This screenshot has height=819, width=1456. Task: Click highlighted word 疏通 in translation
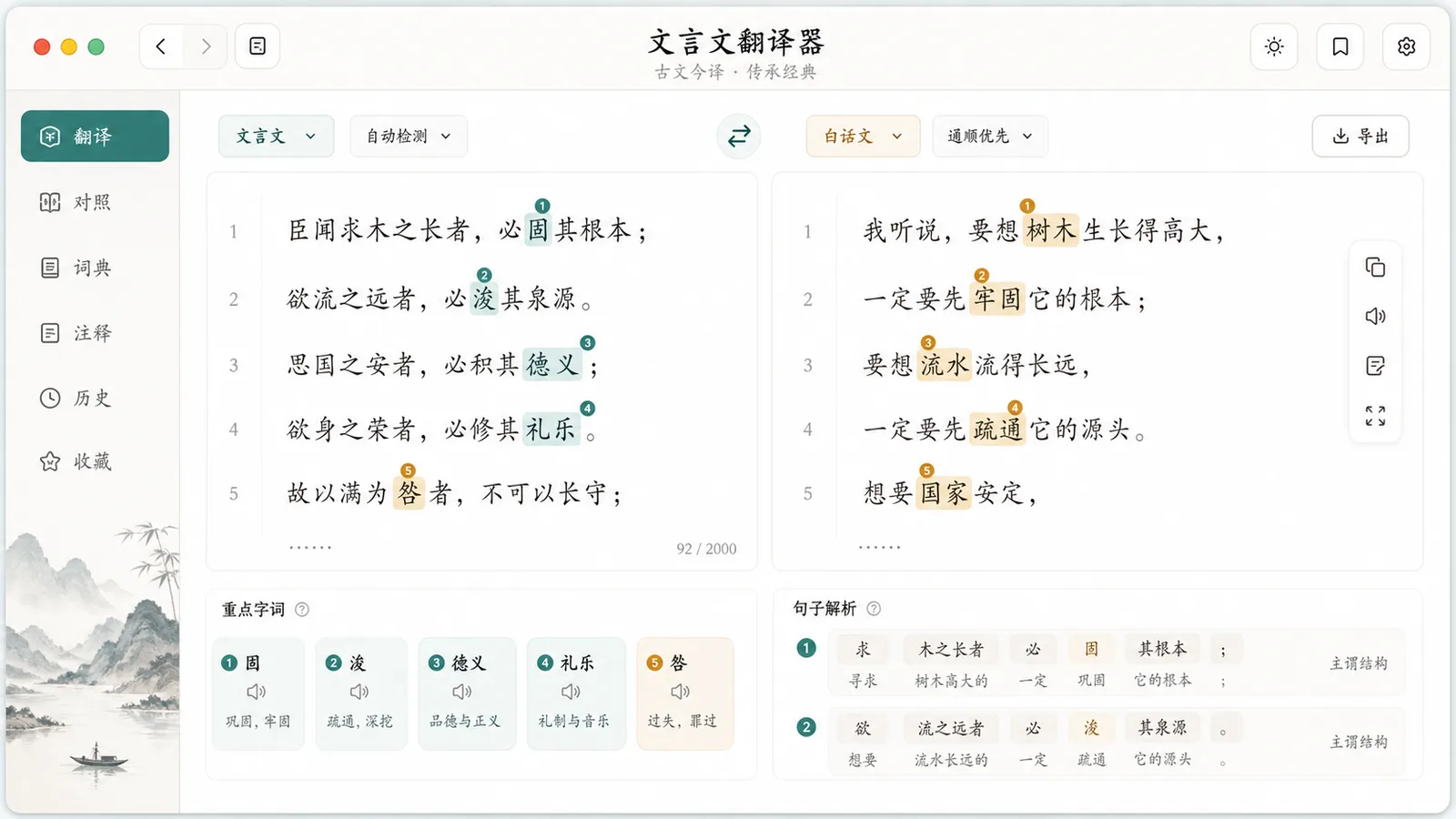pyautogui.click(x=997, y=429)
